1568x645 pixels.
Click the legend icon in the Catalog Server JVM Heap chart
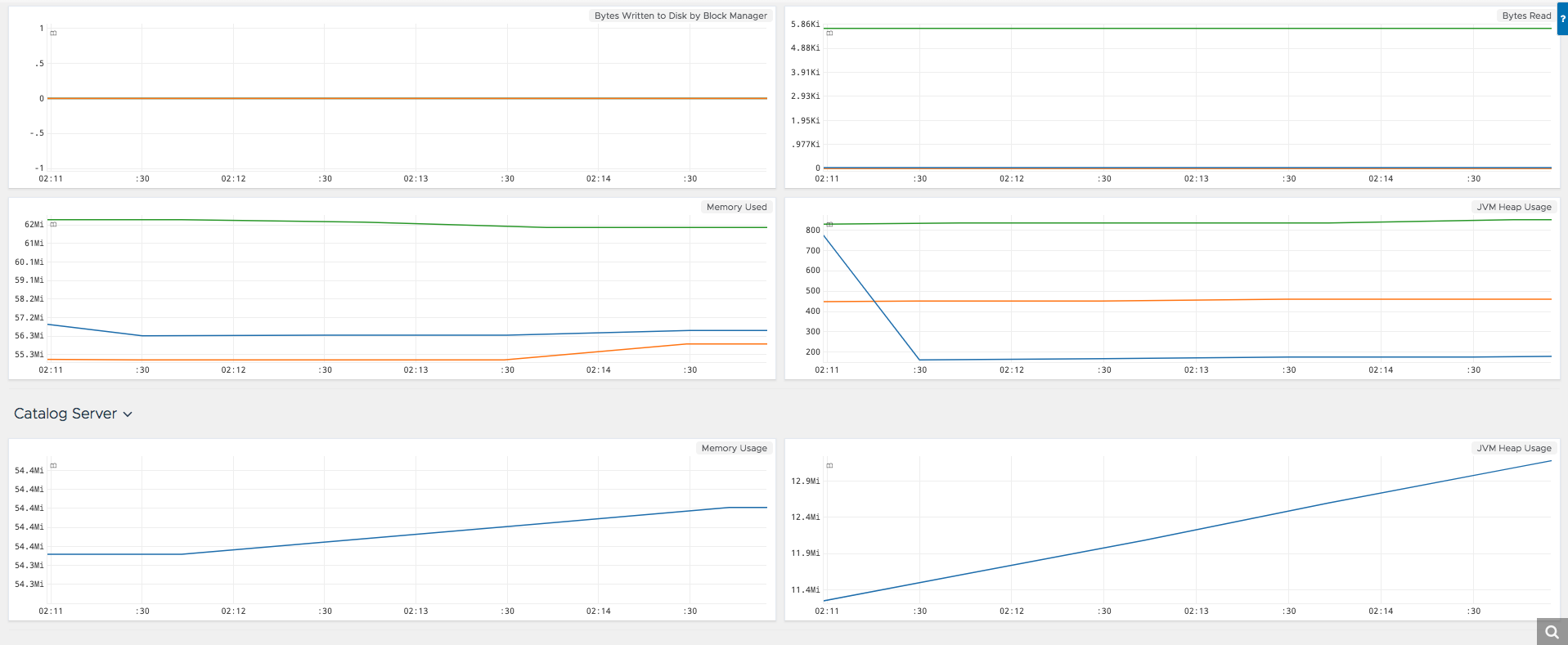[829, 465]
